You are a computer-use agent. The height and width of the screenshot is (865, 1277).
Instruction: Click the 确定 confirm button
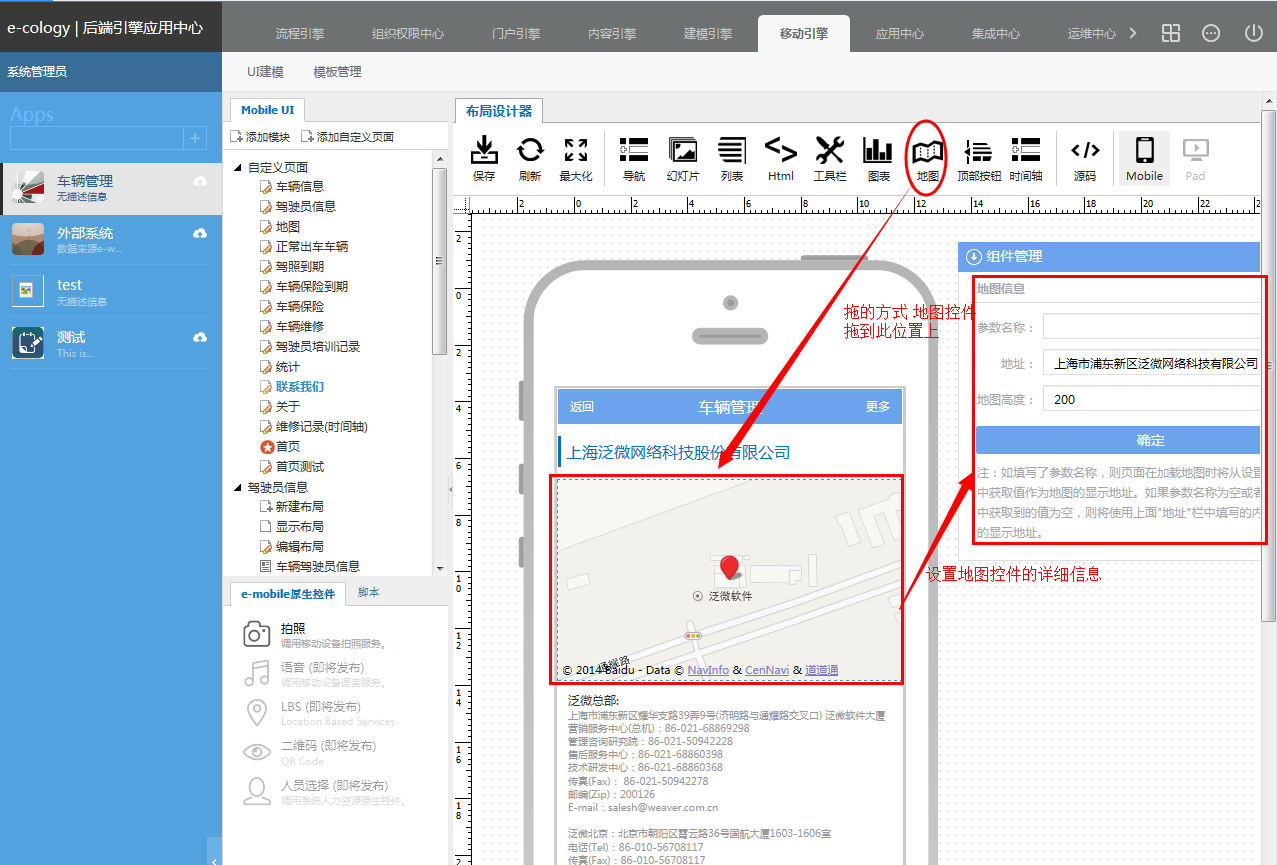pyautogui.click(x=1118, y=440)
